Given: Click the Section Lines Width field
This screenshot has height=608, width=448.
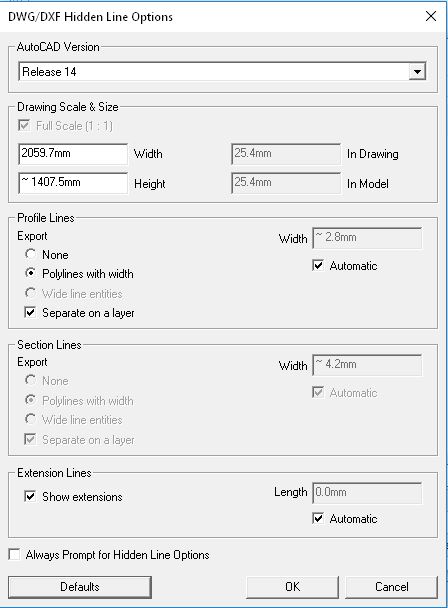Looking at the screenshot, I should [x=367, y=365].
